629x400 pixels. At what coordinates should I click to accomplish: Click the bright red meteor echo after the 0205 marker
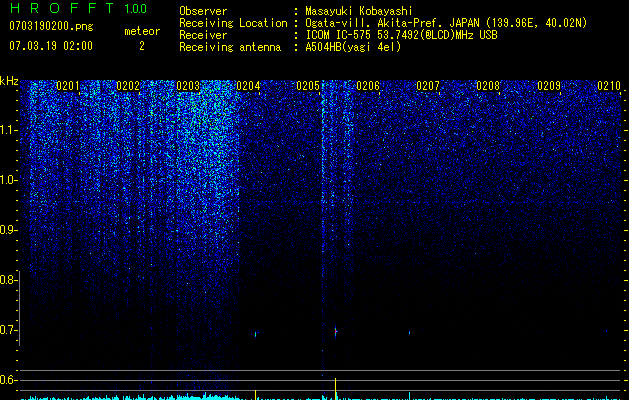pyautogui.click(x=336, y=332)
